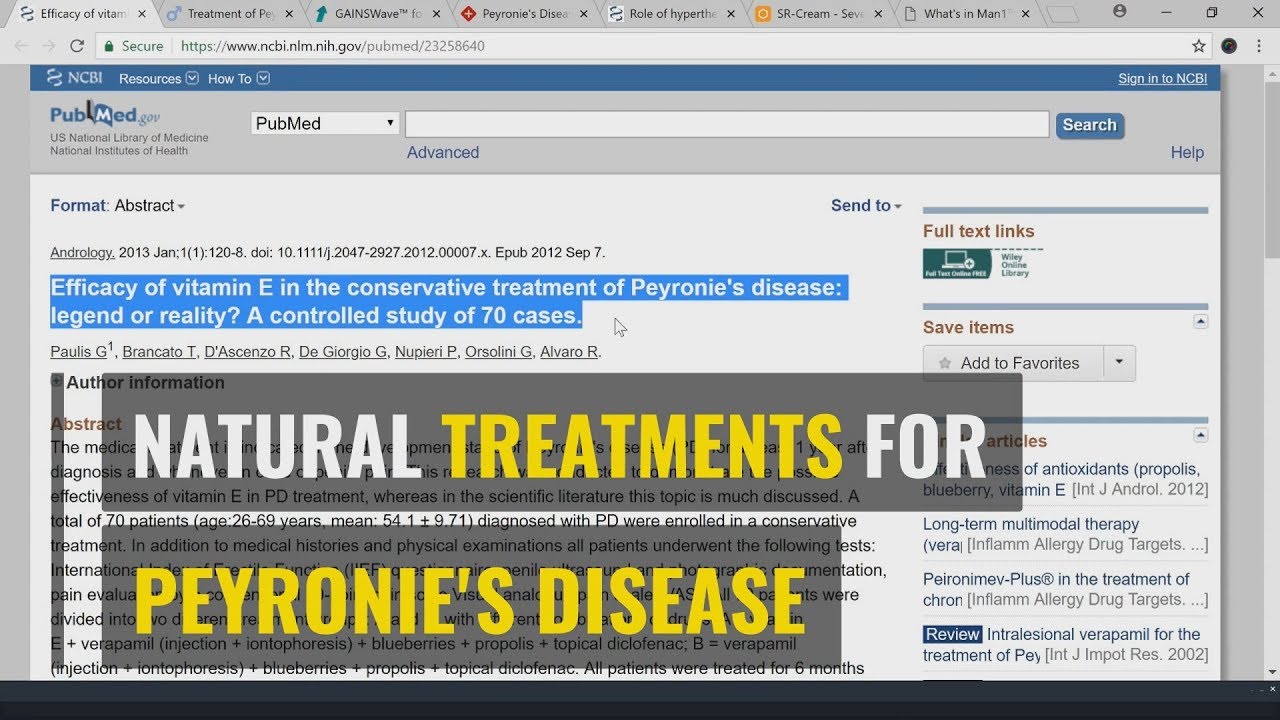Close the 'Treatment of Pey' tab
The width and height of the screenshot is (1280, 720).
pos(289,14)
